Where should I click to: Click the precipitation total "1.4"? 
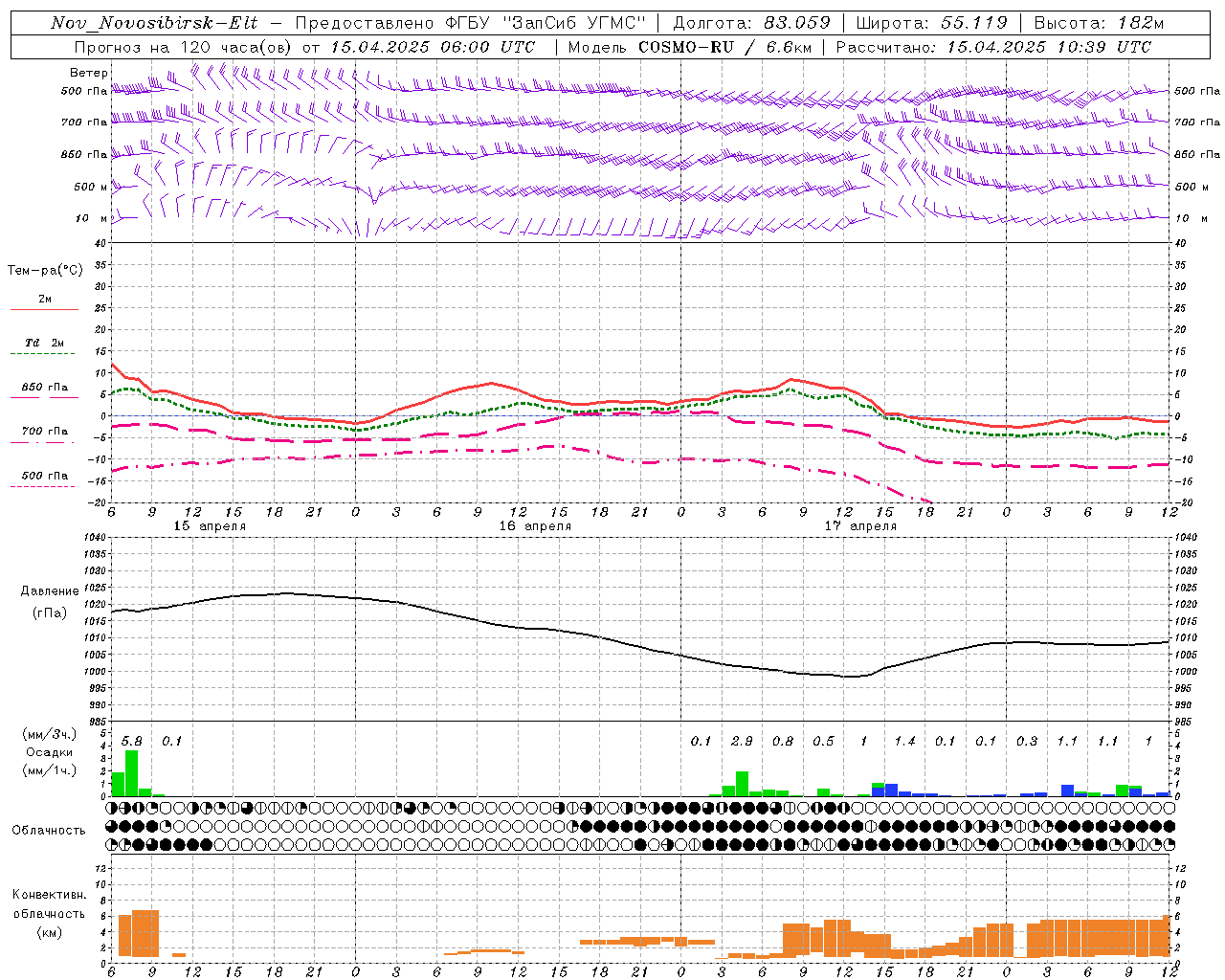pos(904,741)
